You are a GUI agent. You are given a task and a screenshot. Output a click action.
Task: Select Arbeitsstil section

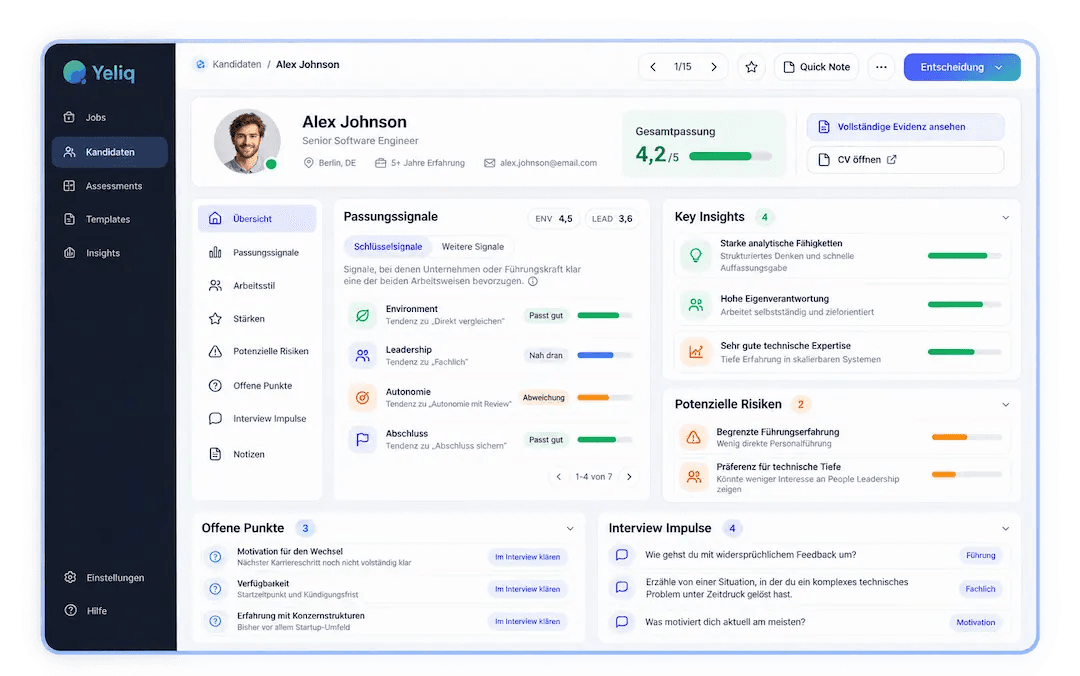257,285
